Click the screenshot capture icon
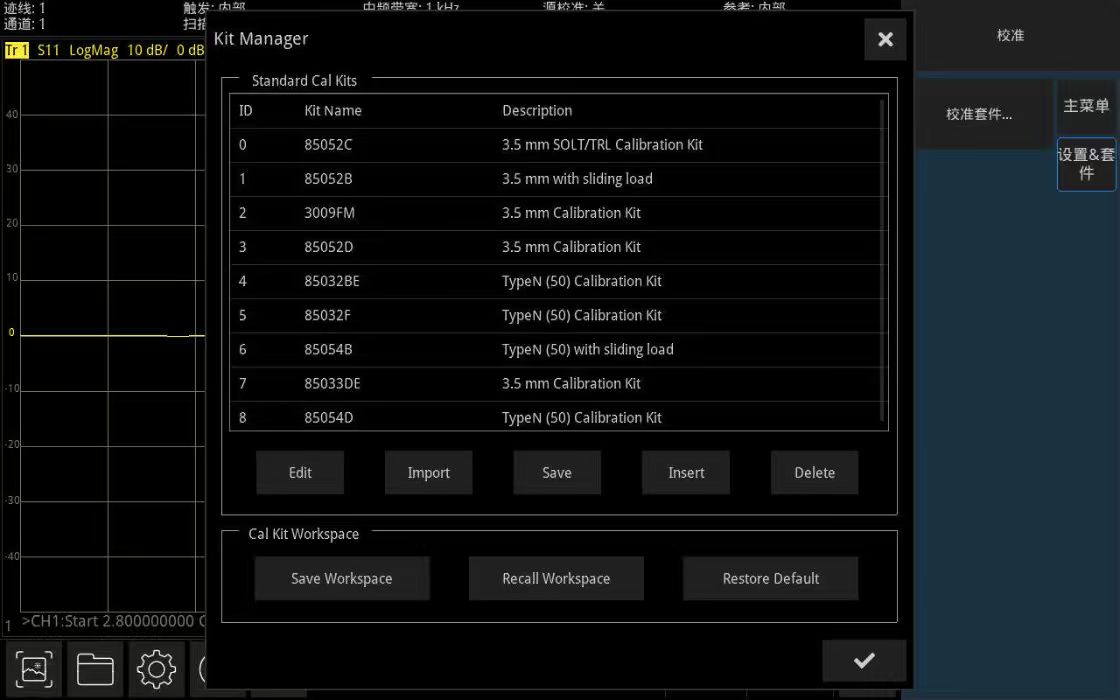 pos(34,669)
